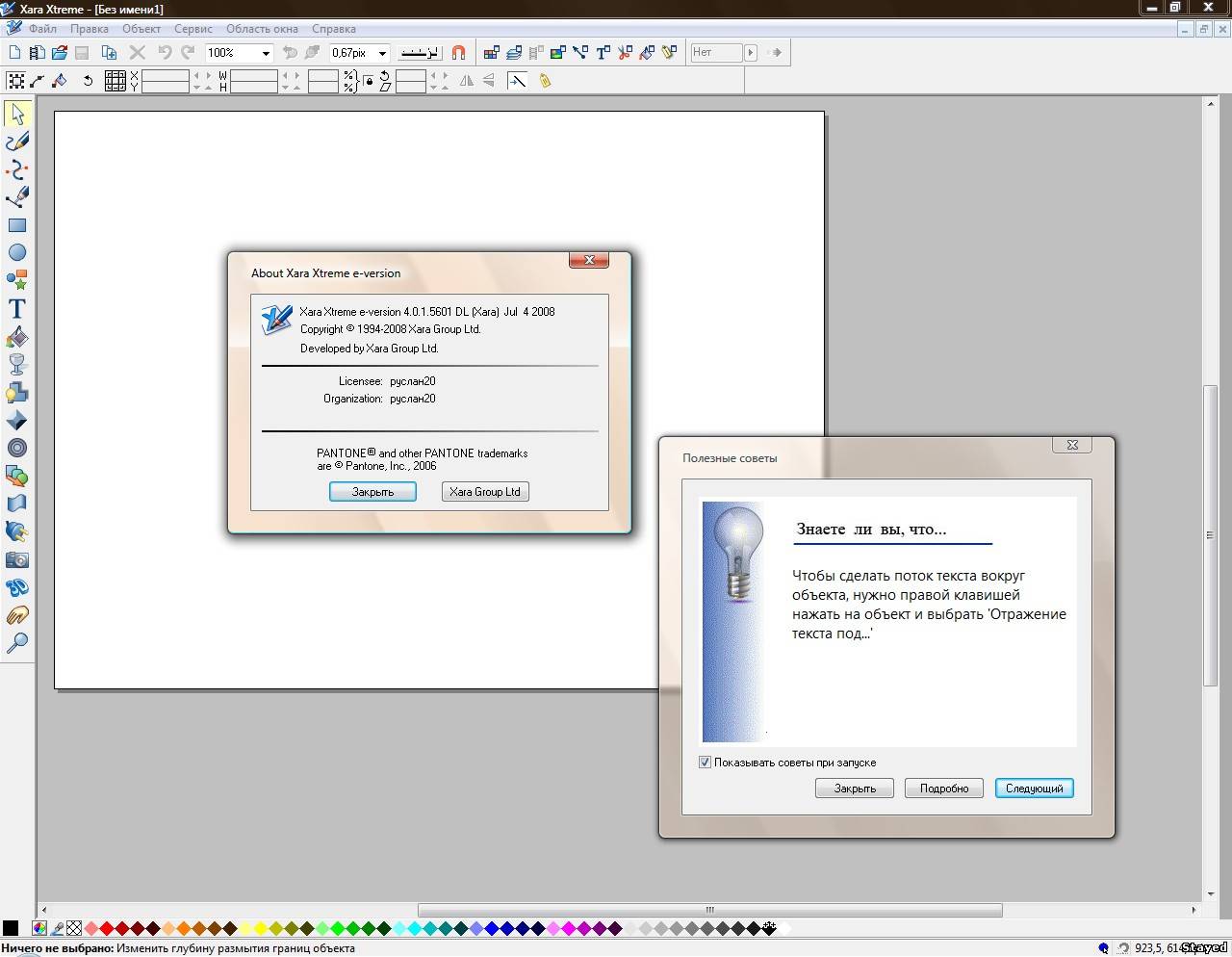Click the Xara Group Ltd button
The width and height of the screenshot is (1232, 957).
click(x=485, y=491)
